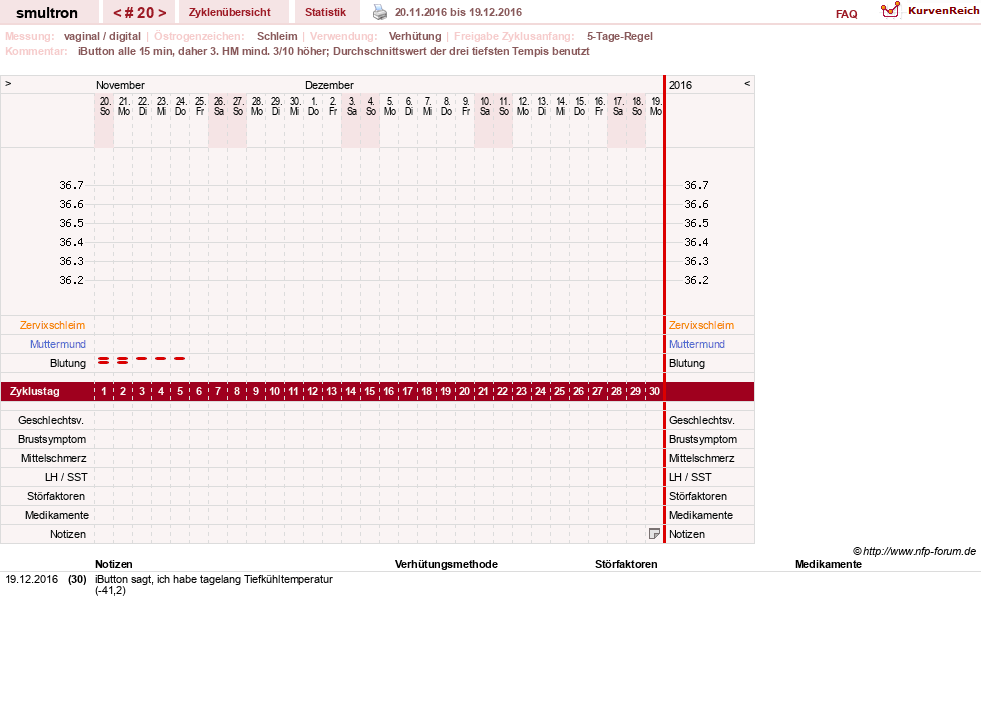Click the date header 20. So
981x717 pixels.
click(104, 106)
